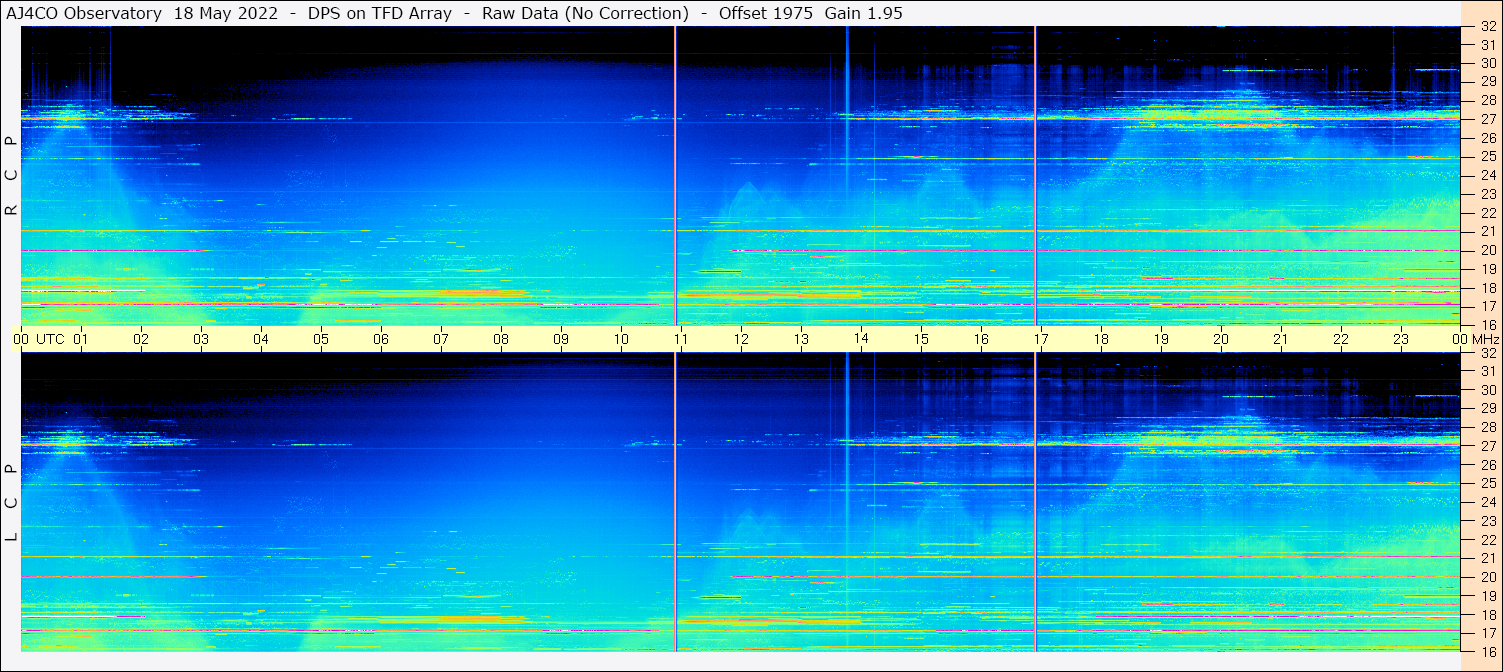
Task: Click the 05 hour mark on the time axis
Action: (321, 339)
